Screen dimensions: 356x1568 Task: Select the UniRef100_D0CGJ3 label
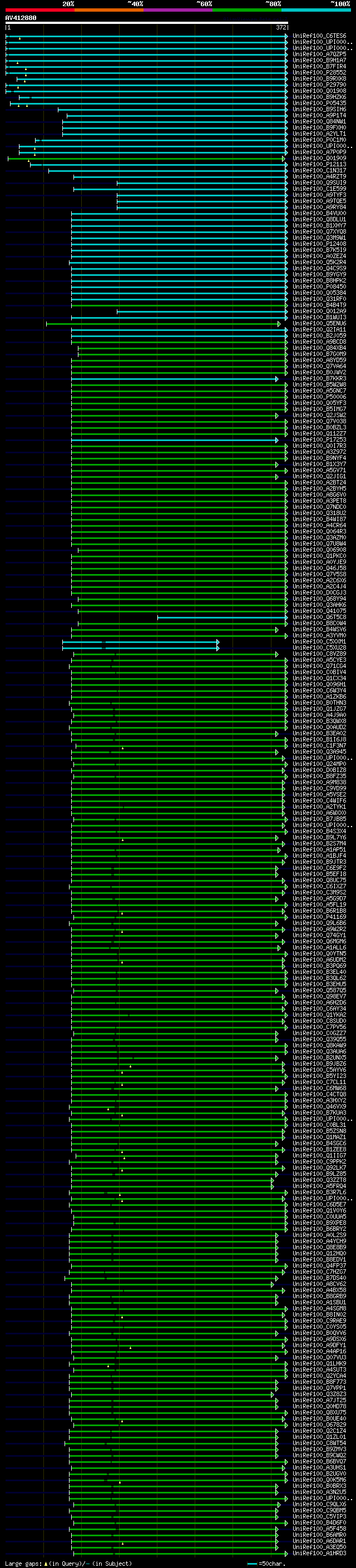pyautogui.click(x=319, y=592)
